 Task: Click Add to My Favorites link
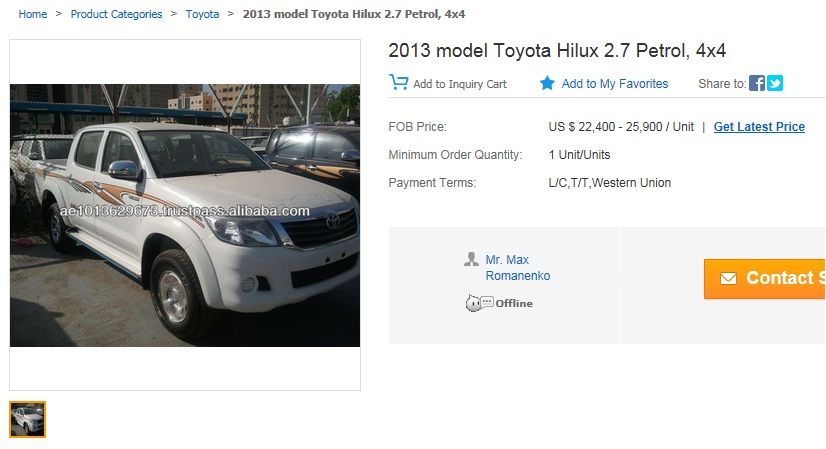(x=615, y=84)
